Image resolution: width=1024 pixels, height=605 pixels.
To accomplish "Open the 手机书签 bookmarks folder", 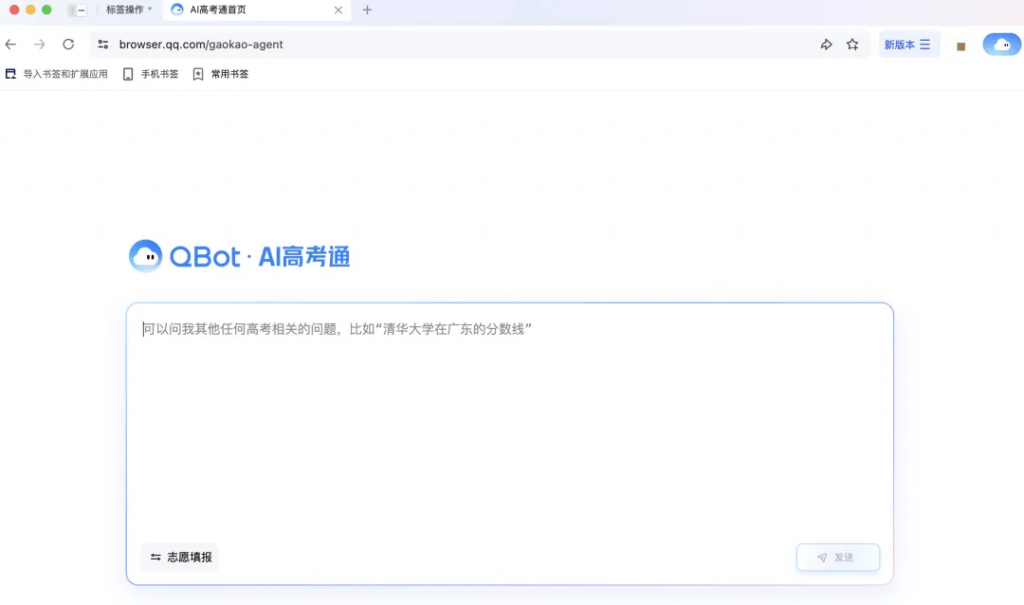I will point(151,74).
